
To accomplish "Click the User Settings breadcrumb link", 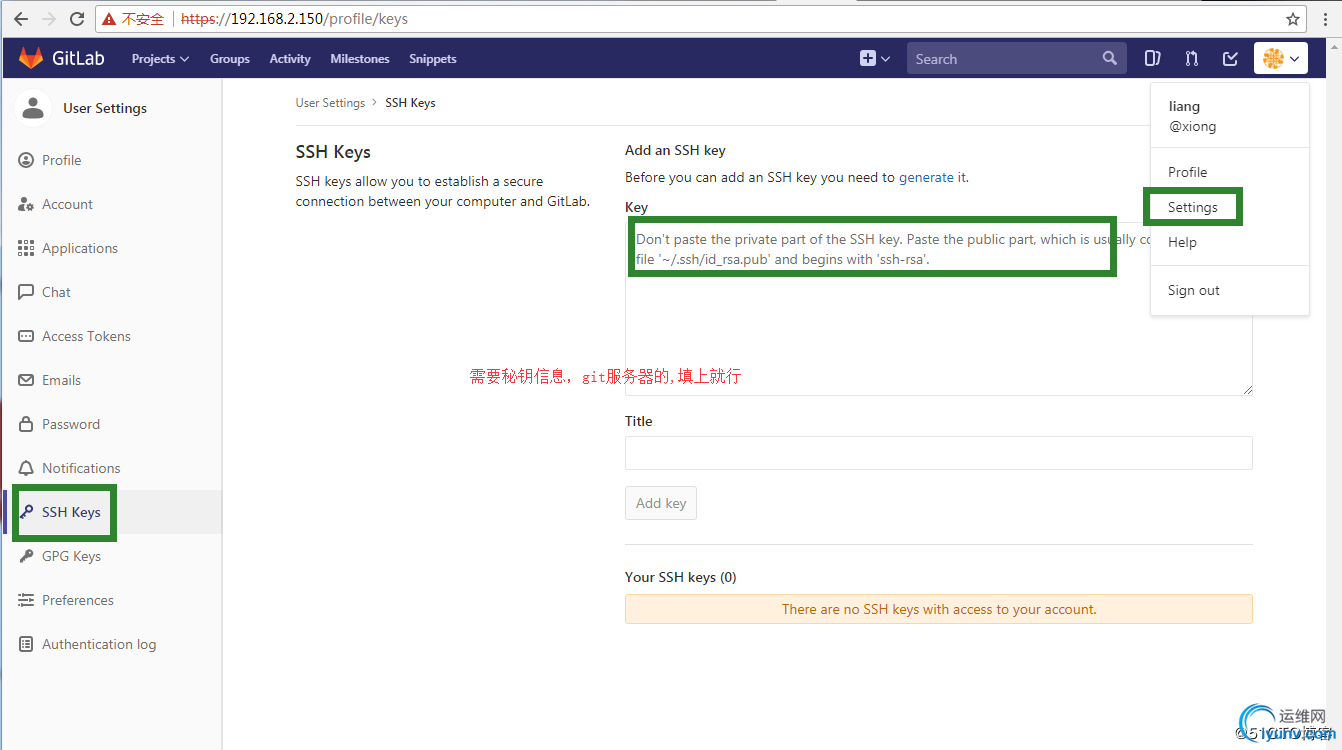I will click(x=330, y=103).
